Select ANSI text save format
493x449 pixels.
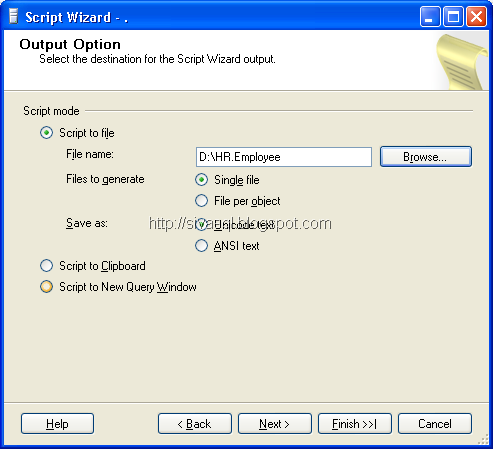tap(227, 246)
